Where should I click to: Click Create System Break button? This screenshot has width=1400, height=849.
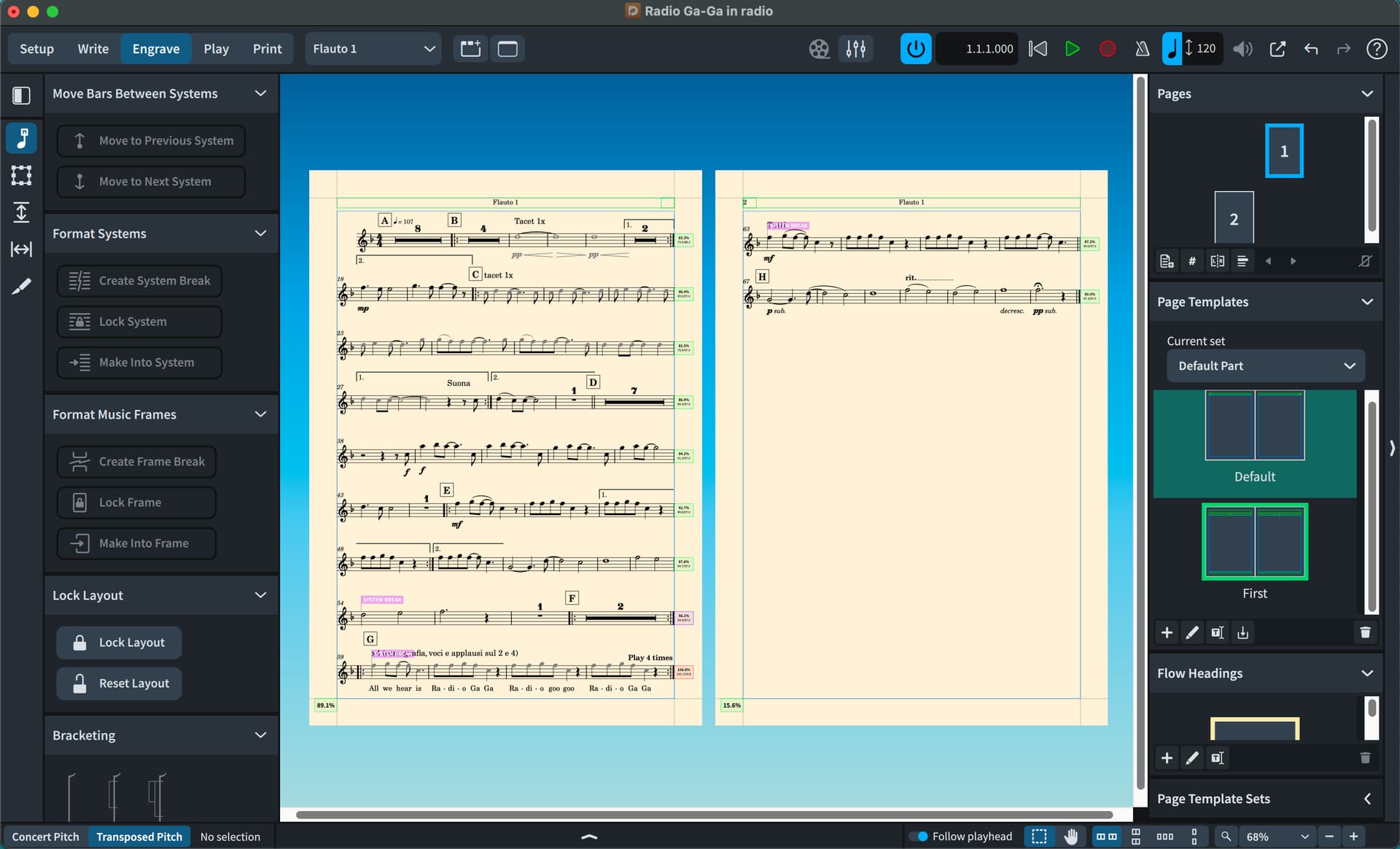(140, 281)
